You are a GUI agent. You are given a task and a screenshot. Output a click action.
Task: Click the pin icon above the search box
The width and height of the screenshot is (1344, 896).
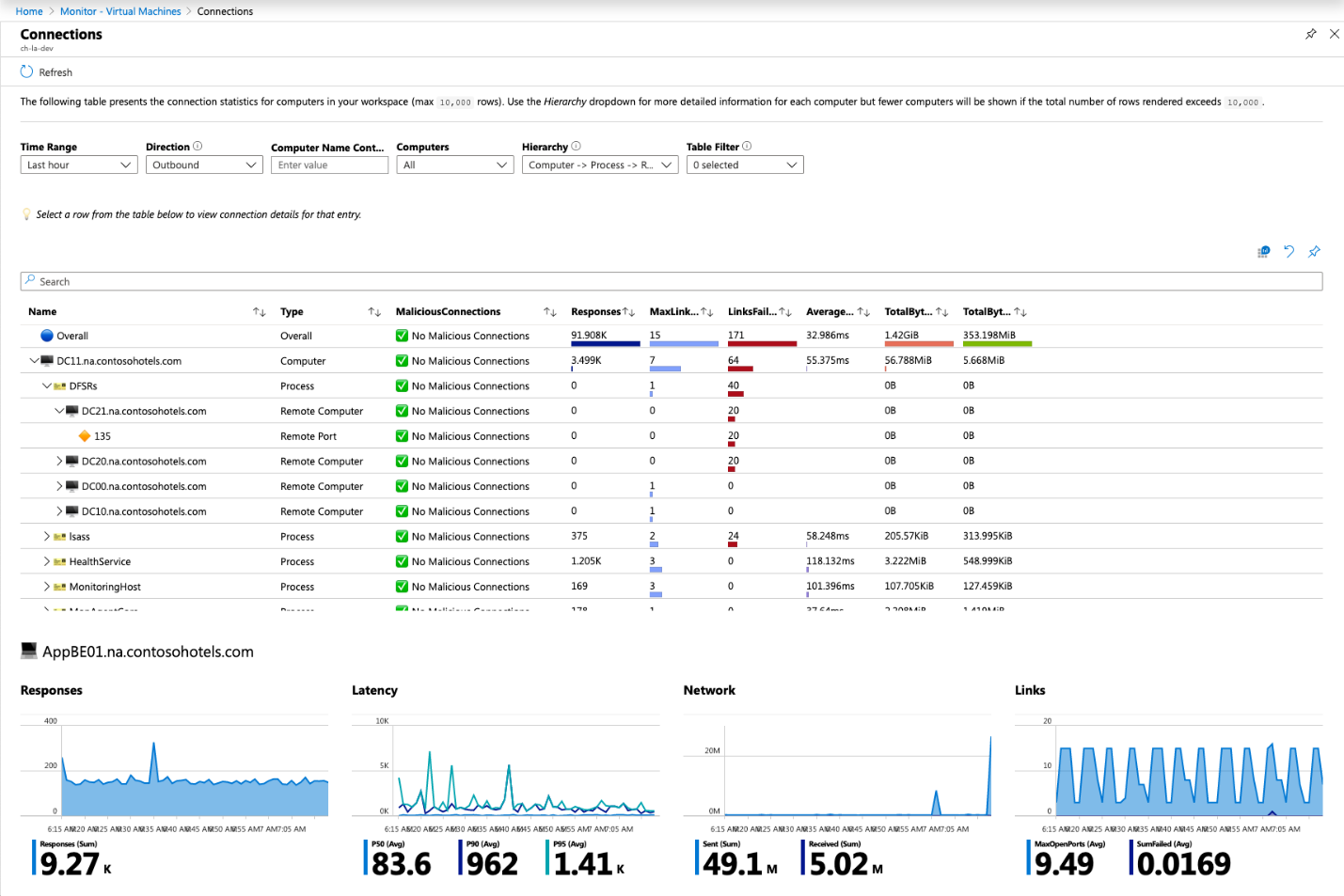(1314, 251)
